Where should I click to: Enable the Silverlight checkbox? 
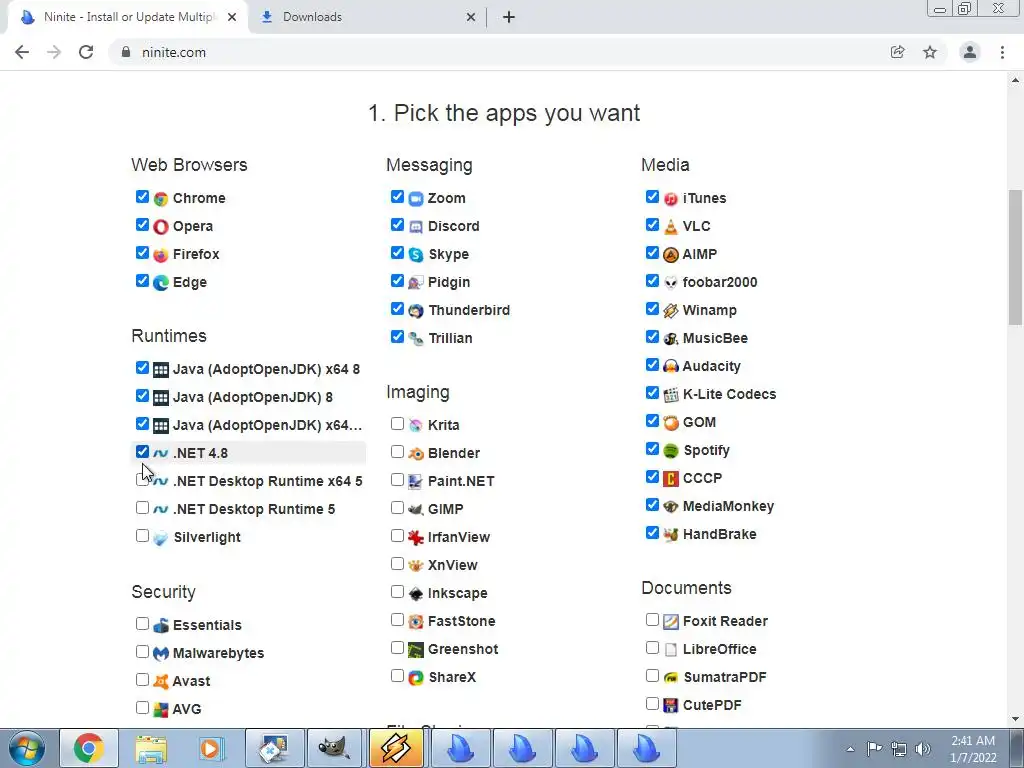click(x=142, y=536)
